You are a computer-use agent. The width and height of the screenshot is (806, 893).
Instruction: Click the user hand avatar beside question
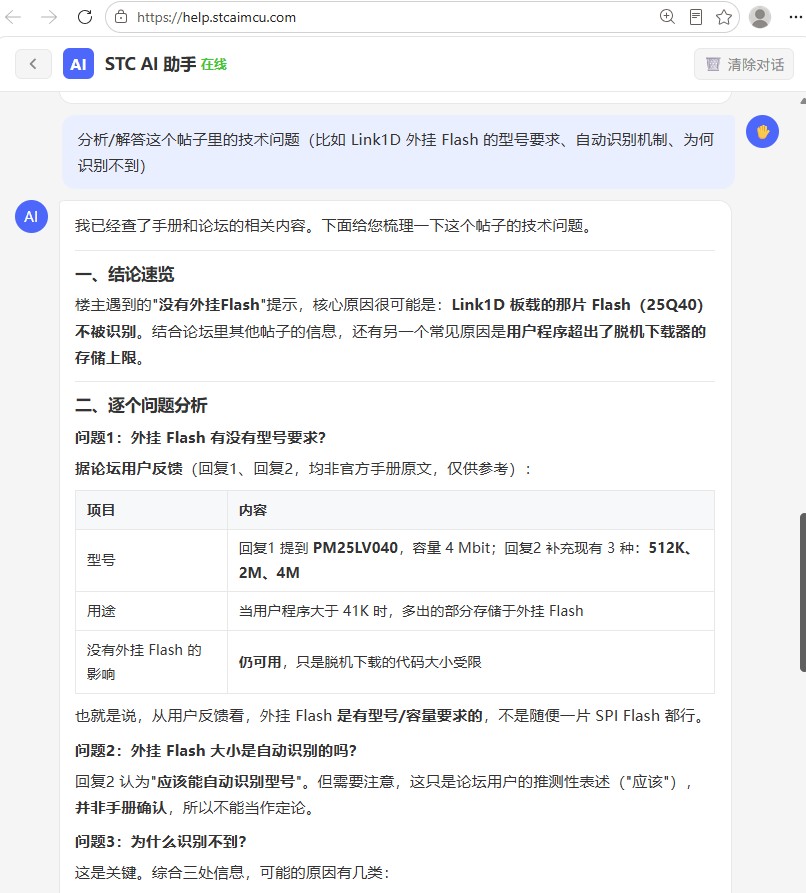pyautogui.click(x=762, y=132)
